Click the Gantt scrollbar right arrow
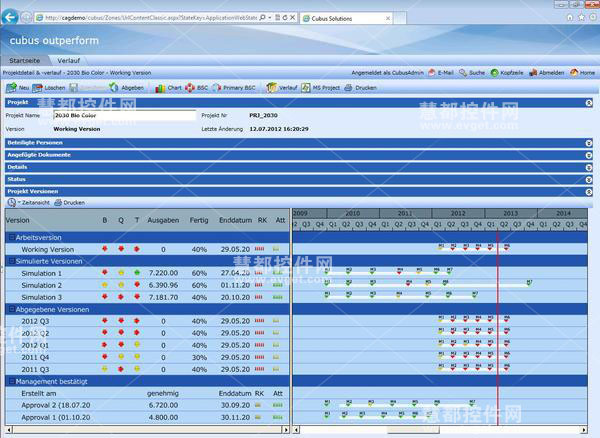Image resolution: width=600 pixels, height=438 pixels. [x=584, y=430]
